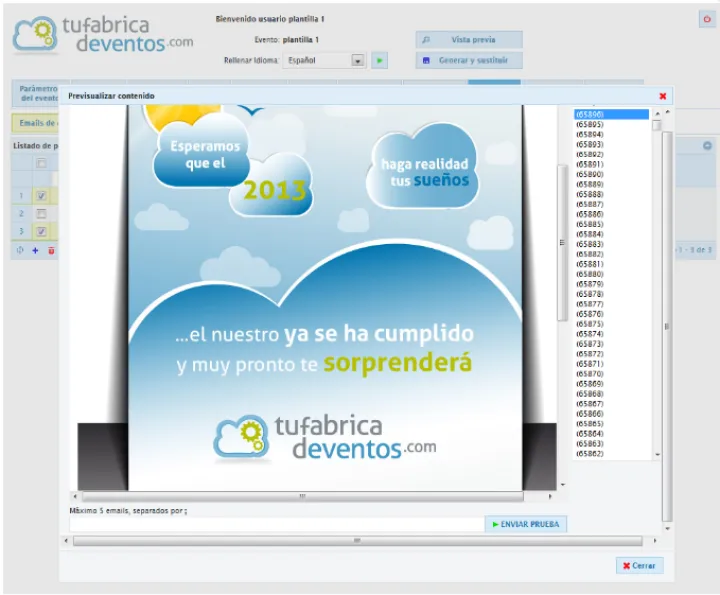Click the preview vertical scrollbar thumb
This screenshot has width=720, height=595.
coord(562,242)
